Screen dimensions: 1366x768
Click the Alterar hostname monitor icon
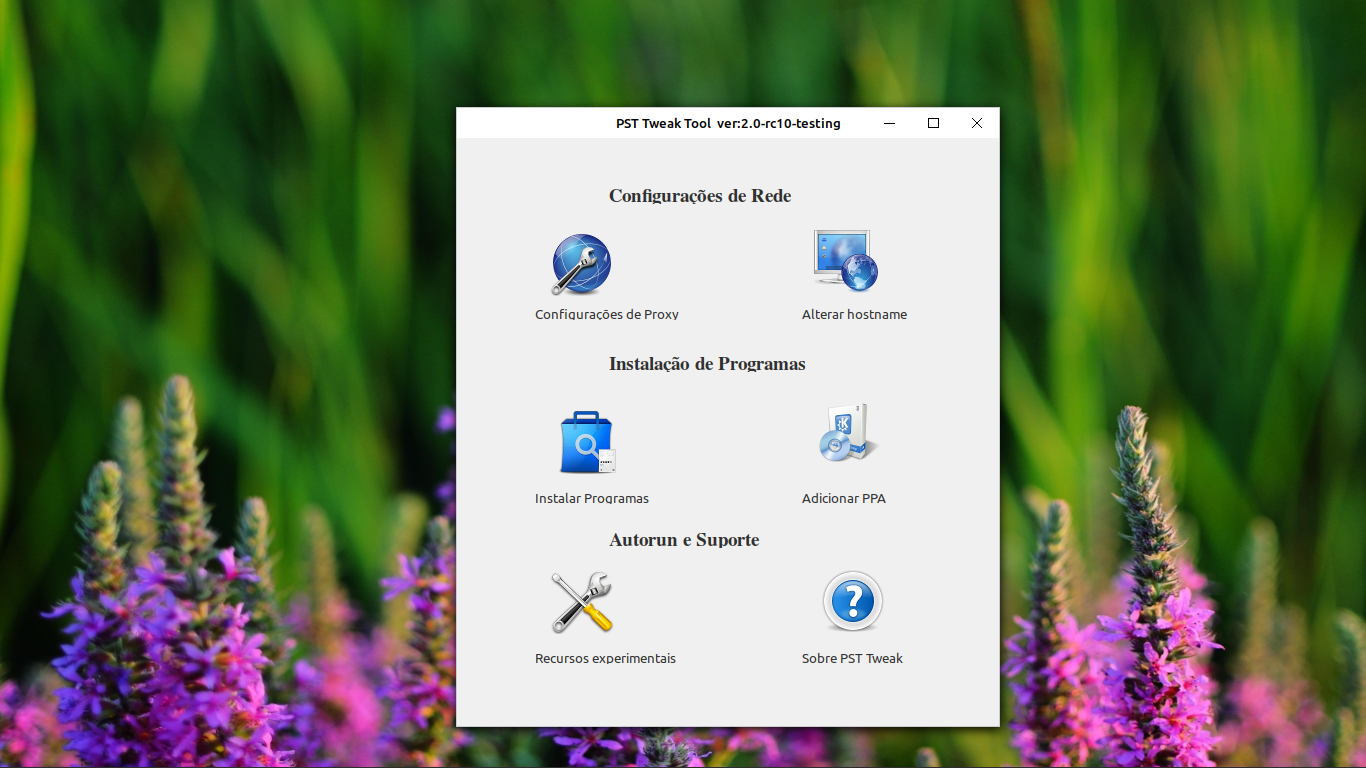[x=845, y=260]
